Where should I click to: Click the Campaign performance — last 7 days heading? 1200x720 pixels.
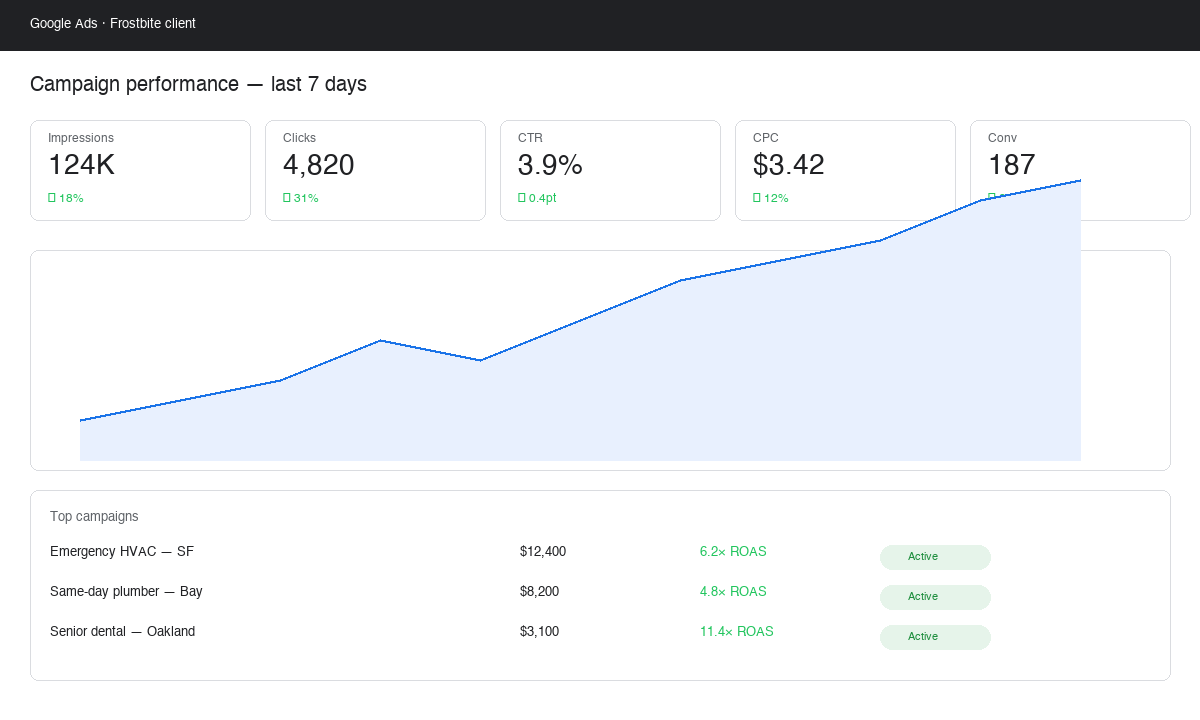pyautogui.click(x=198, y=84)
